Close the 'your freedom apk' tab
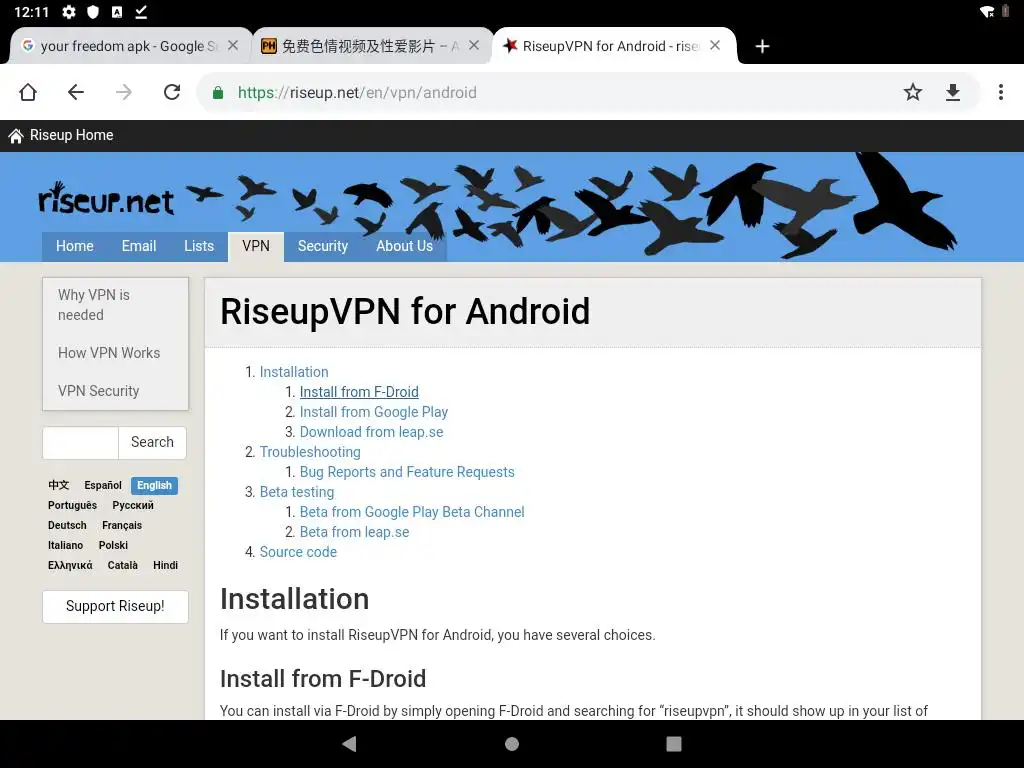The width and height of the screenshot is (1024, 768). [x=233, y=46]
